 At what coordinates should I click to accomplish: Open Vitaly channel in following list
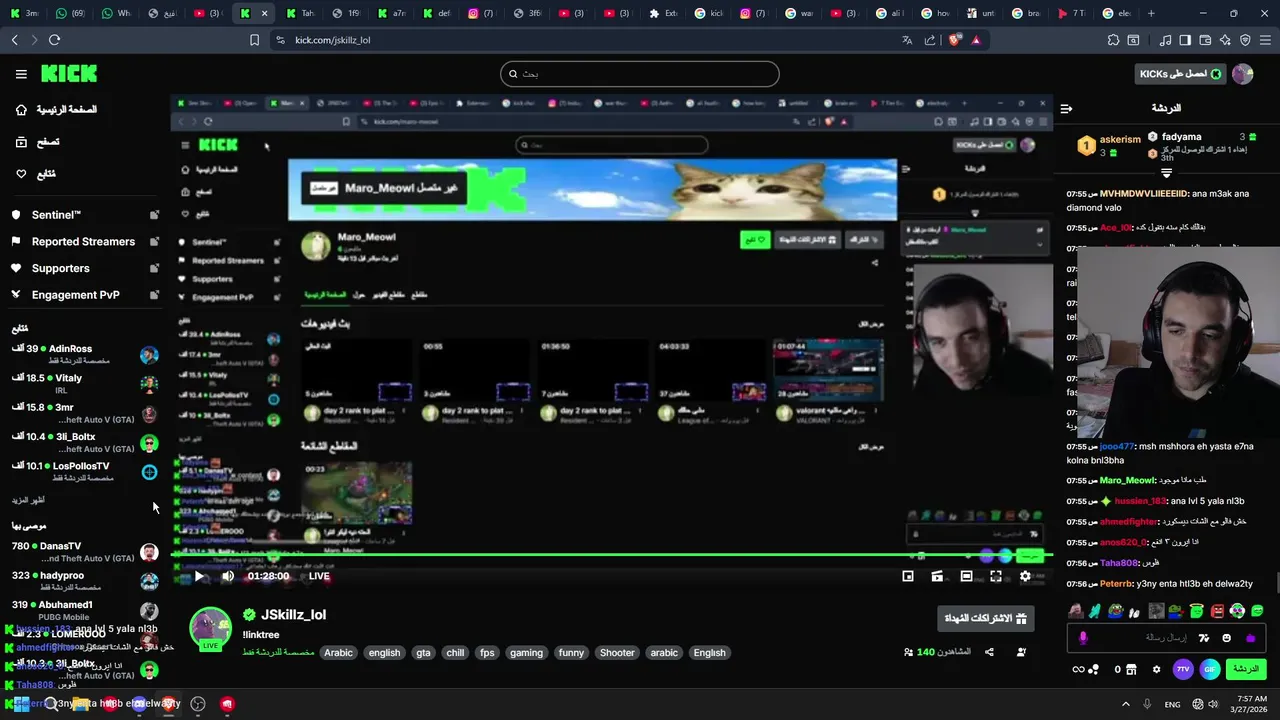pos(85,384)
